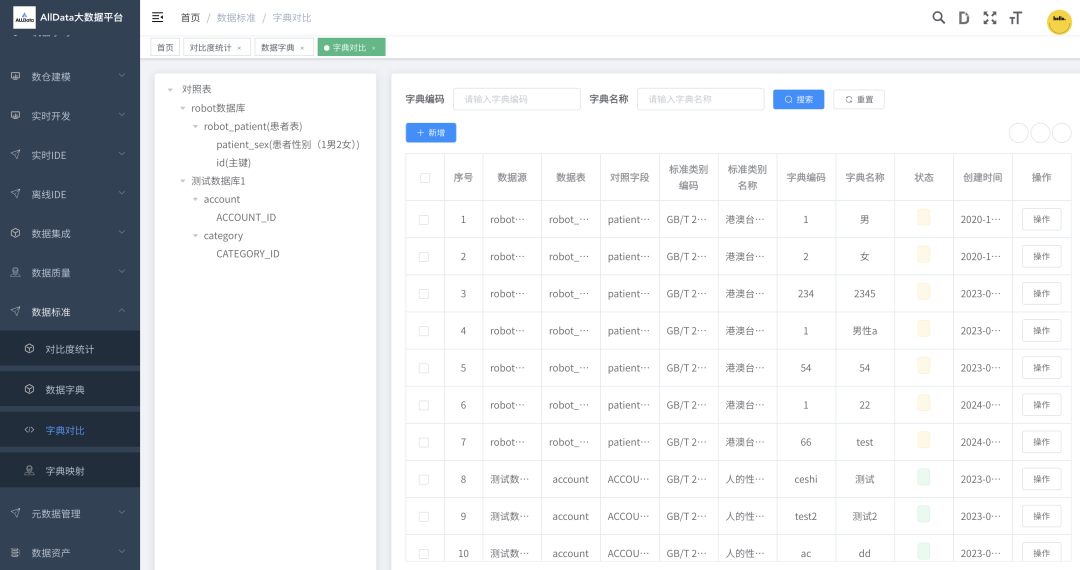Open the user avatar menu

click(1059, 22)
